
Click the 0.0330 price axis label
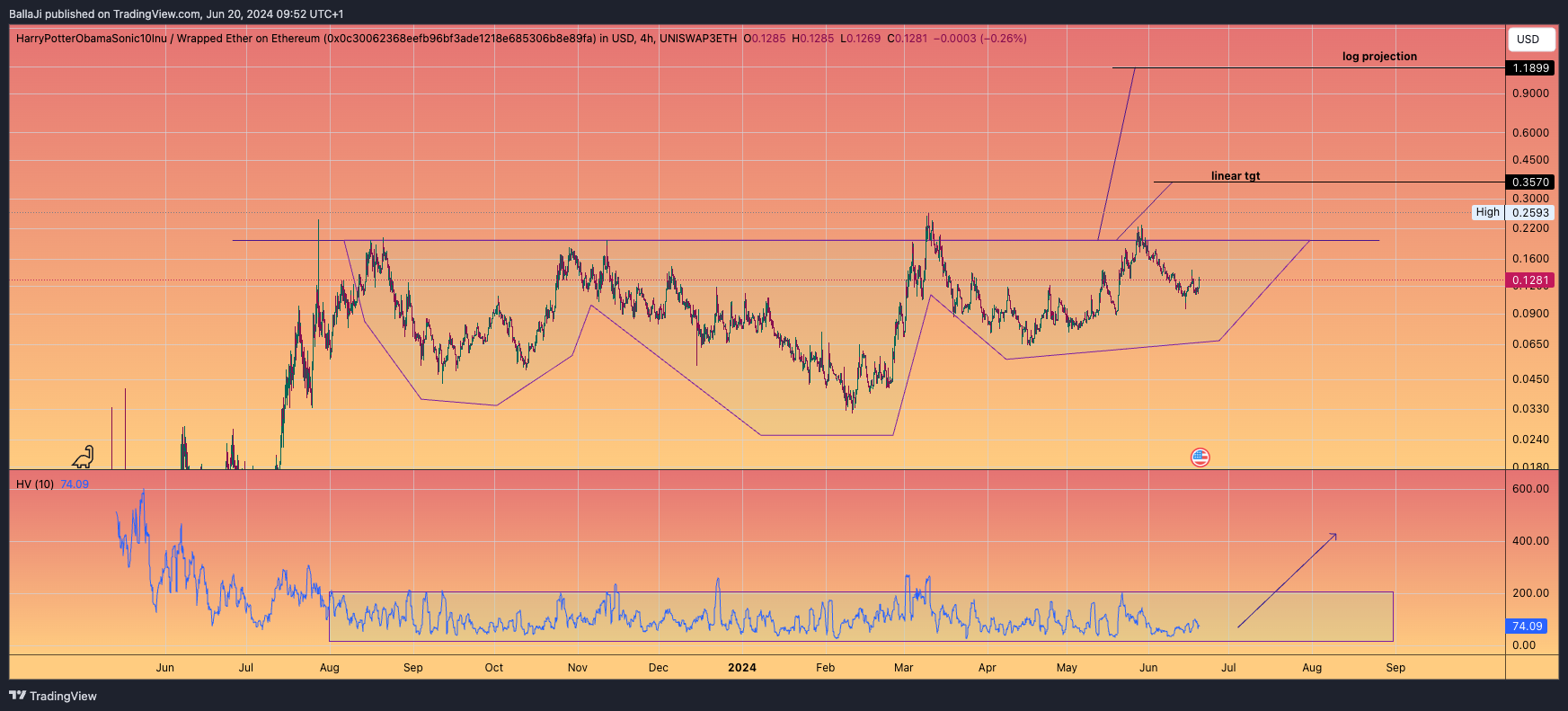click(x=1530, y=409)
